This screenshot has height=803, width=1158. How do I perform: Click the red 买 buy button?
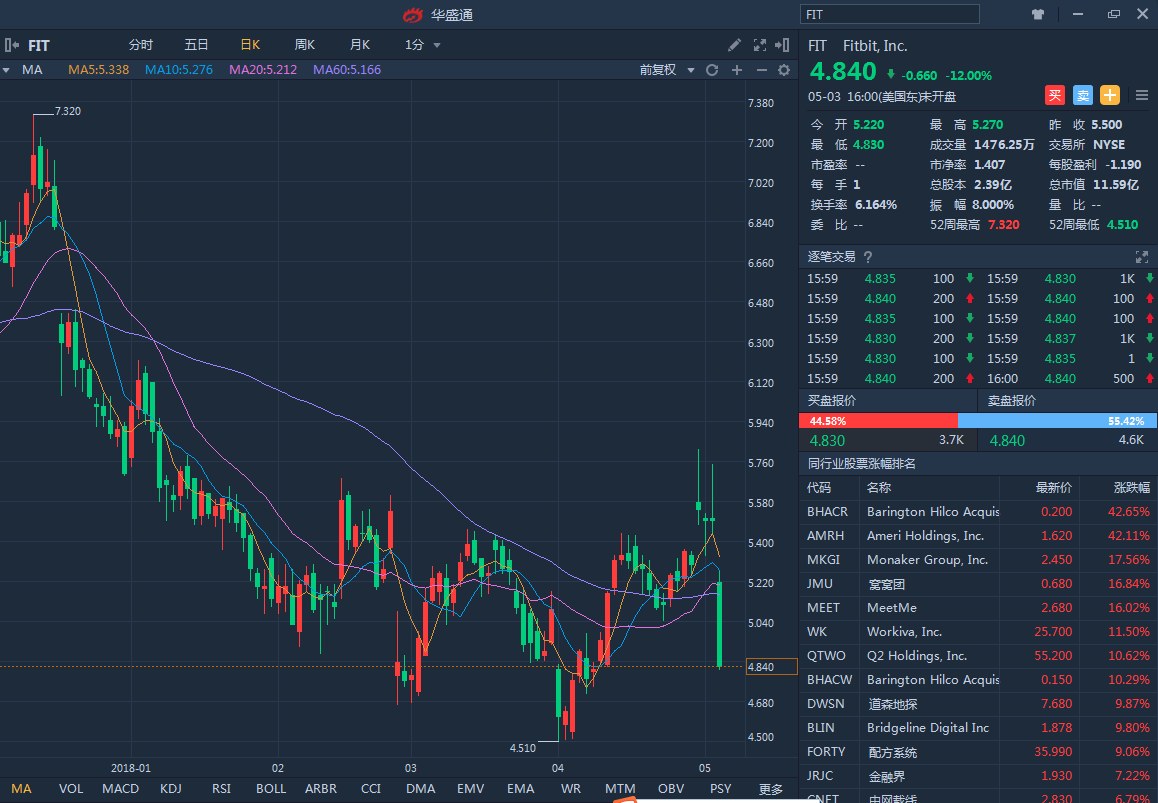pyautogui.click(x=1054, y=95)
